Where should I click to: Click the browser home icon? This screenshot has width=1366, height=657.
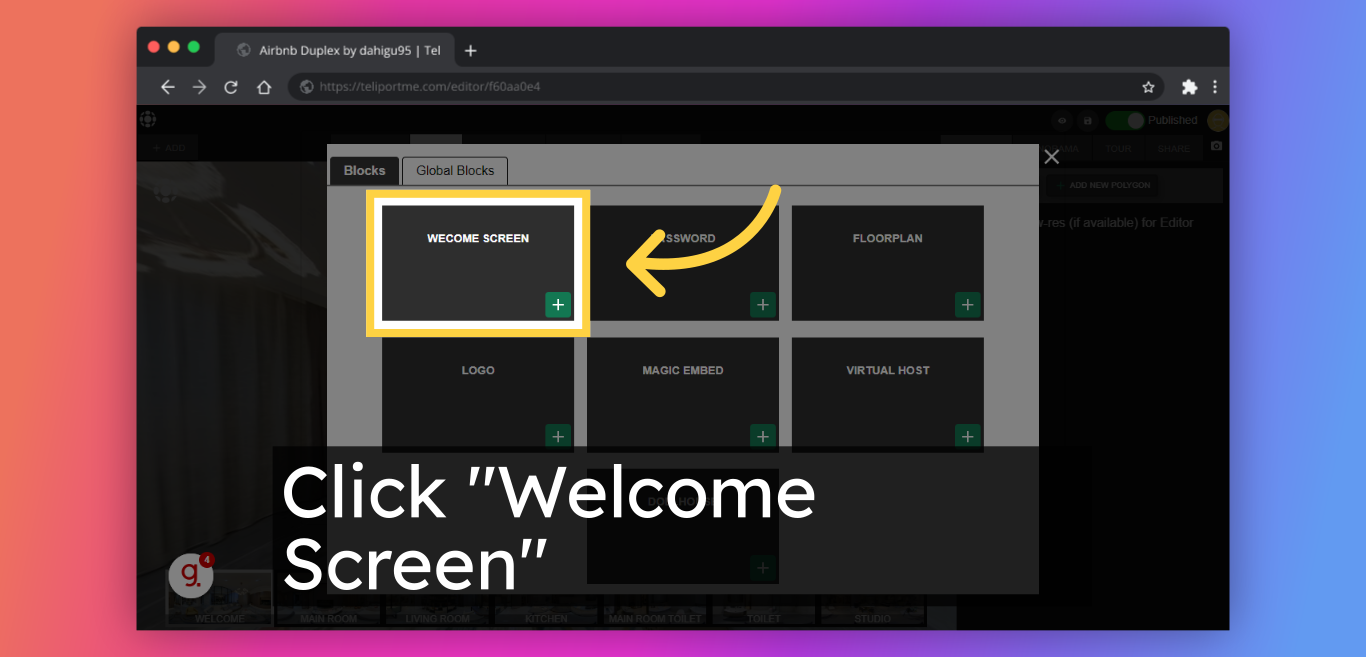[264, 87]
